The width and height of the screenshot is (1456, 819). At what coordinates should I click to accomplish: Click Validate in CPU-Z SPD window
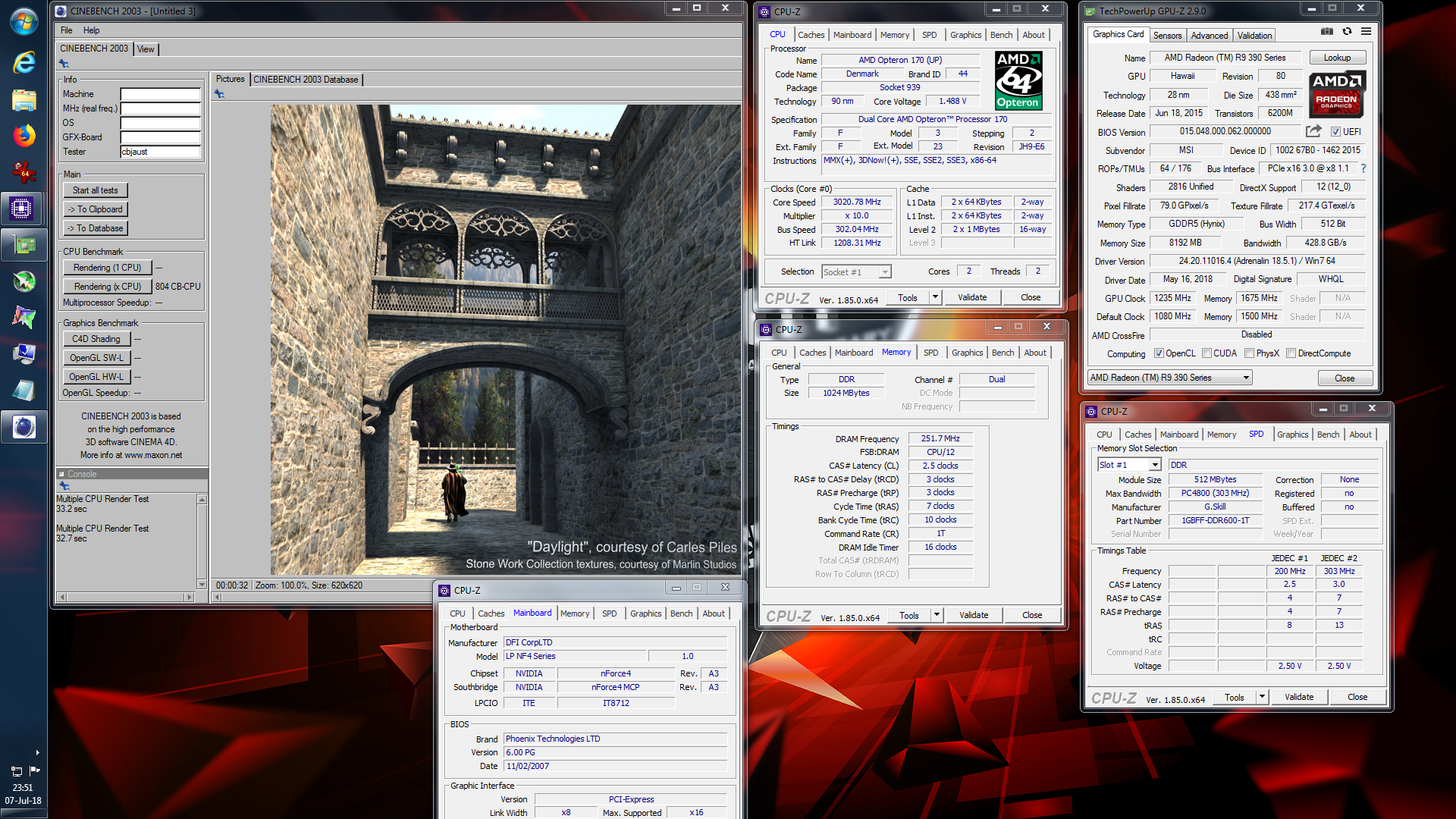click(1299, 697)
